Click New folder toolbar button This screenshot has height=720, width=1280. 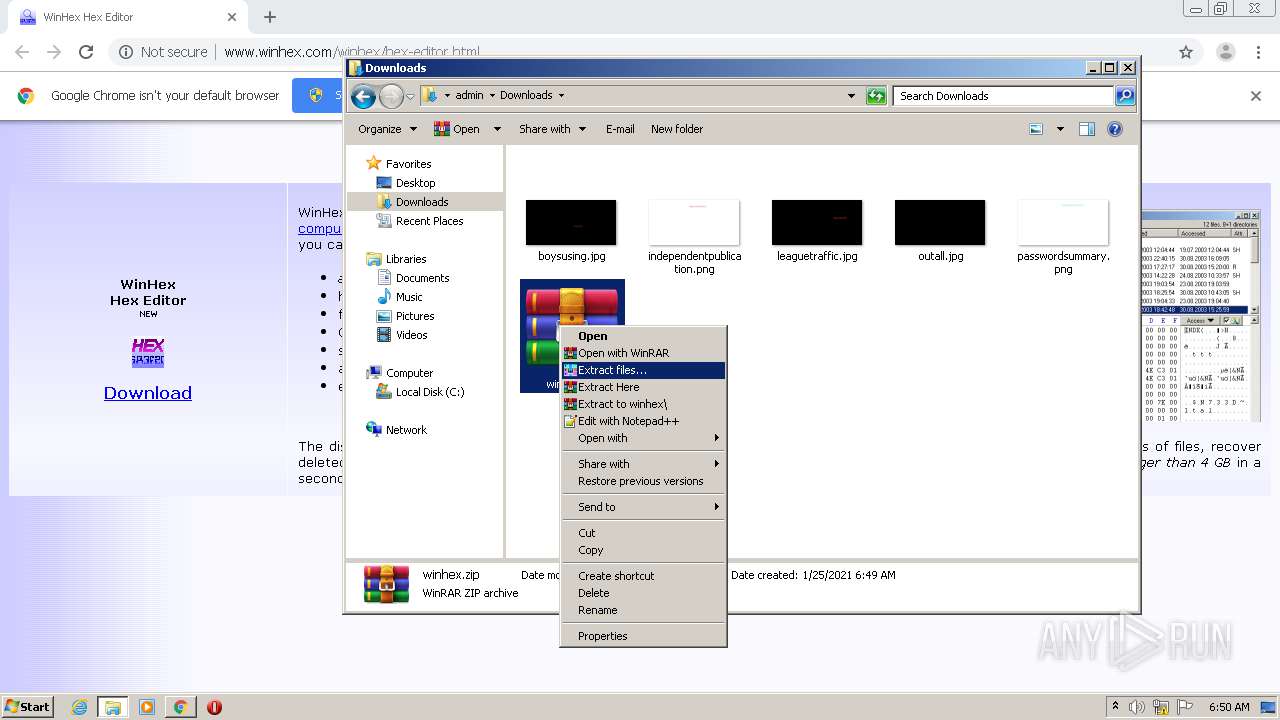677,129
